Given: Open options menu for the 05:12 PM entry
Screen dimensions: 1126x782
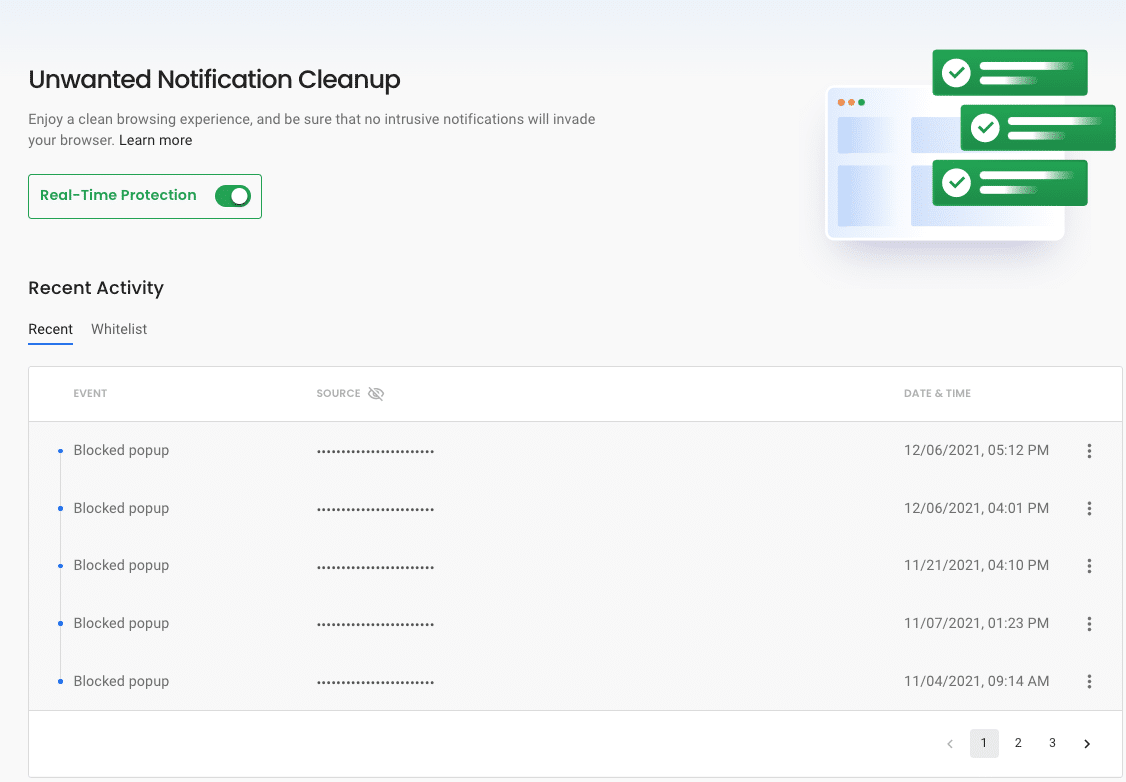Looking at the screenshot, I should [x=1088, y=451].
